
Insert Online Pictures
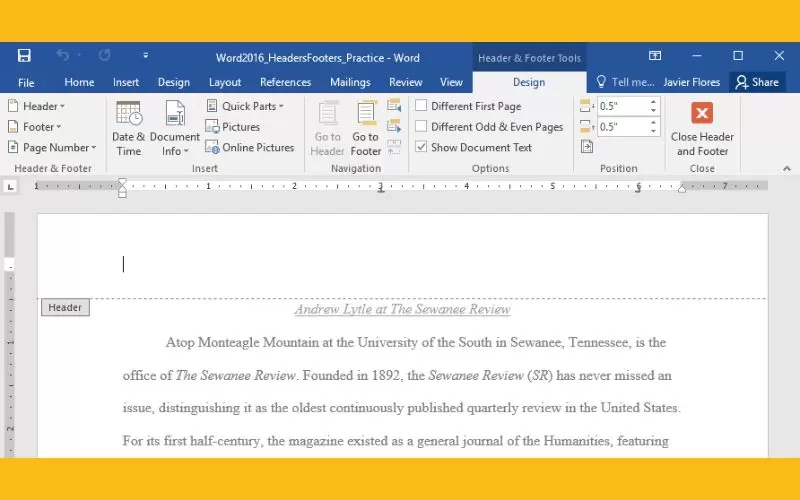(x=249, y=147)
